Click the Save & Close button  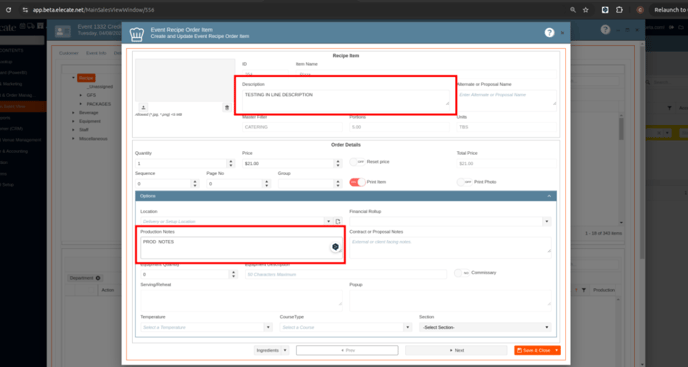534,350
